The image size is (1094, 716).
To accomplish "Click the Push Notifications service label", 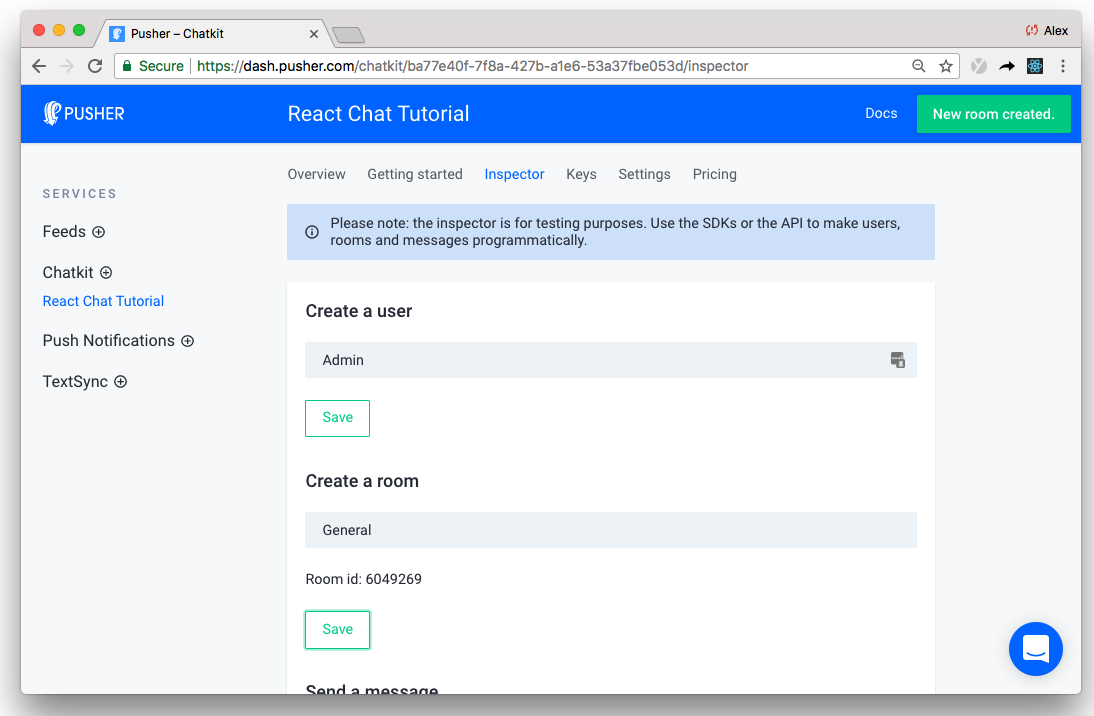I will (x=109, y=341).
